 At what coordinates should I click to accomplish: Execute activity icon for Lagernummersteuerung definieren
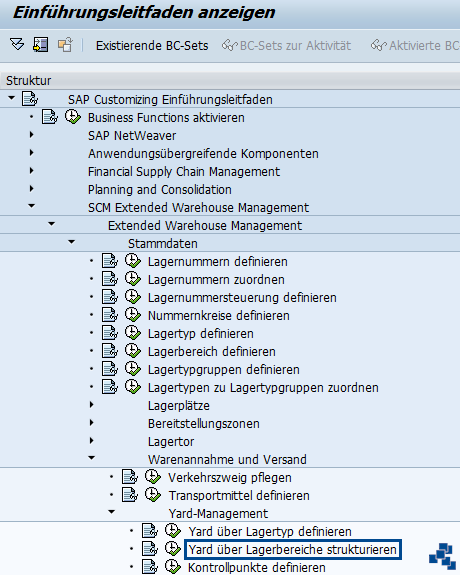(x=133, y=297)
